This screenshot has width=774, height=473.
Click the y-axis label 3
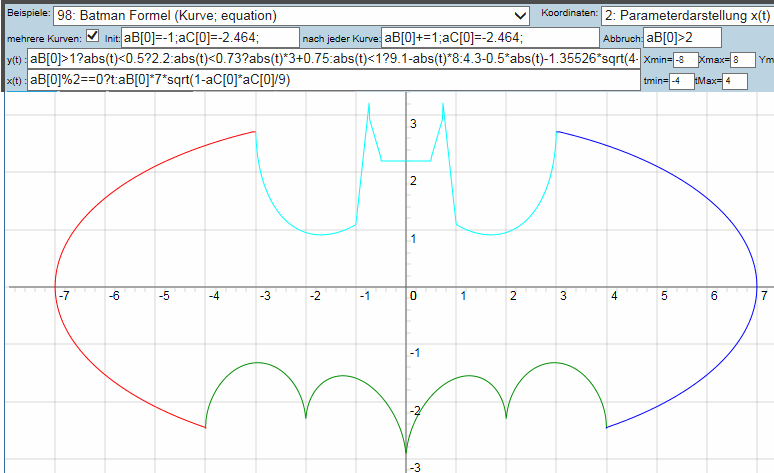tap(413, 124)
